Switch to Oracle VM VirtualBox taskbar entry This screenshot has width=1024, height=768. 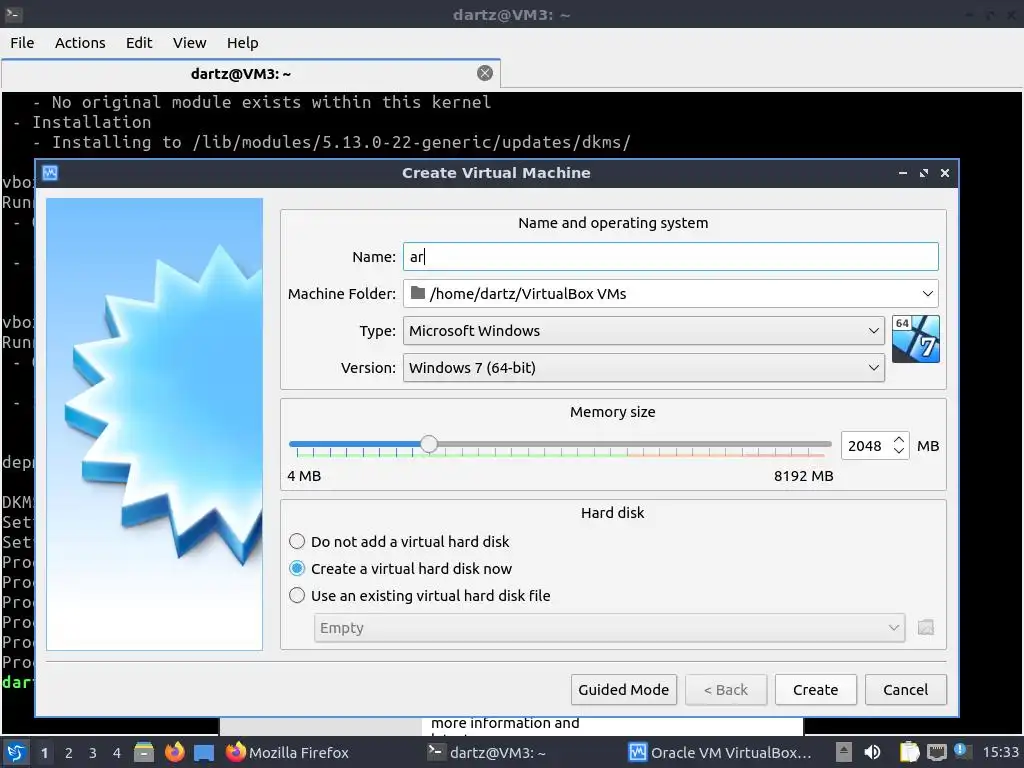tap(720, 752)
